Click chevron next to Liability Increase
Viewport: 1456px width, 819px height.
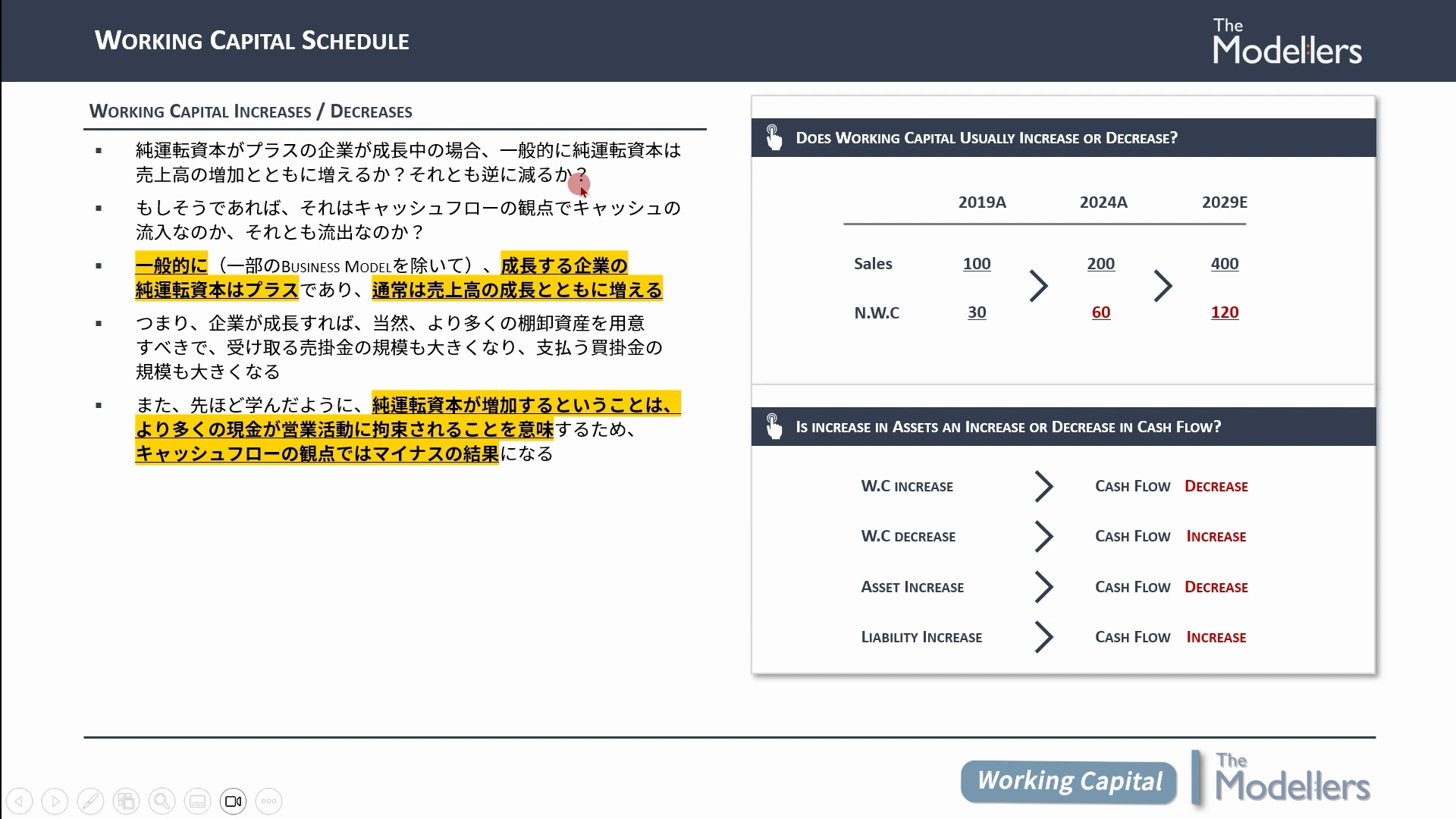1043,637
